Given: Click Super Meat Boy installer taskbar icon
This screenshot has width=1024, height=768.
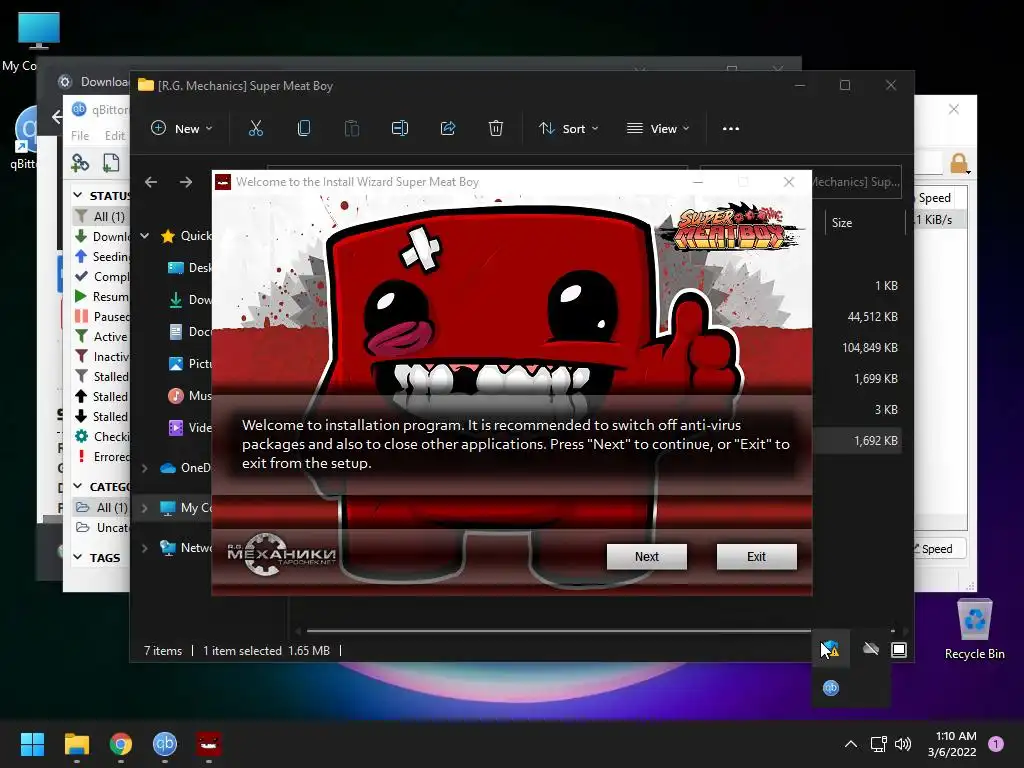Looking at the screenshot, I should (x=209, y=744).
